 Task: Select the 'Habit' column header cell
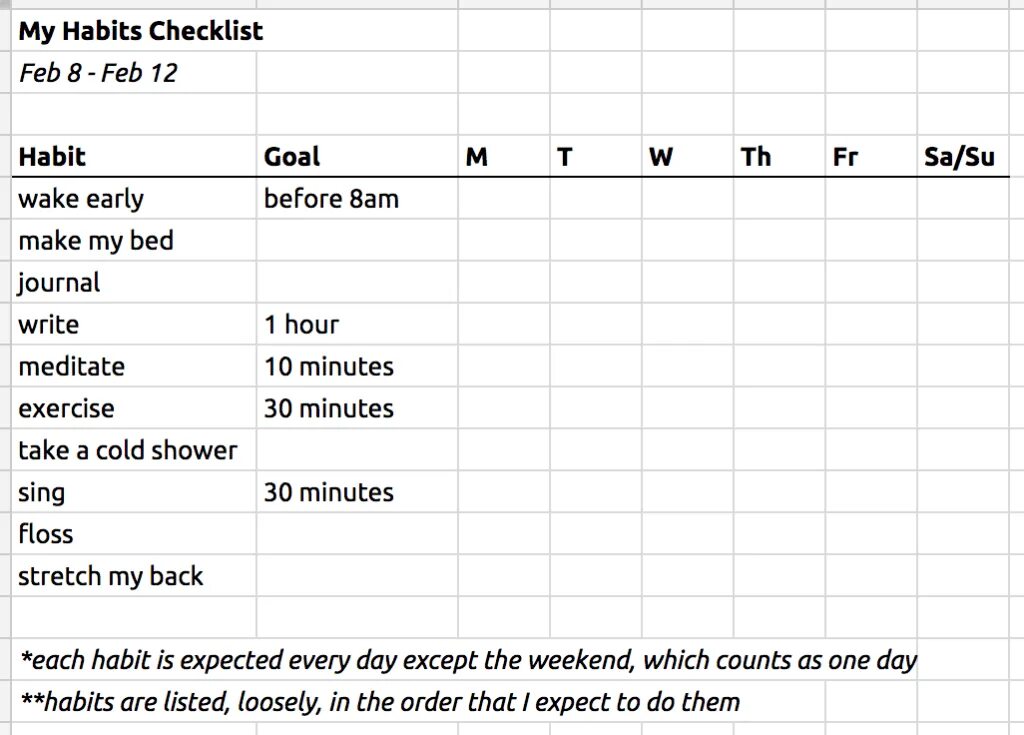click(134, 156)
